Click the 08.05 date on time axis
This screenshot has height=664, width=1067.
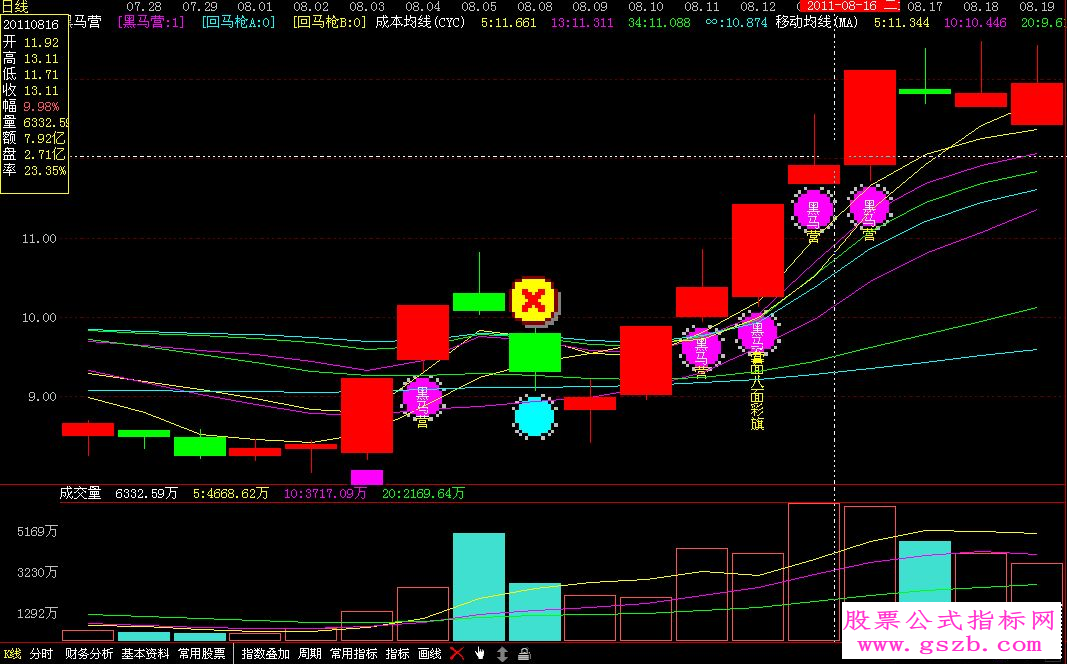coord(479,7)
